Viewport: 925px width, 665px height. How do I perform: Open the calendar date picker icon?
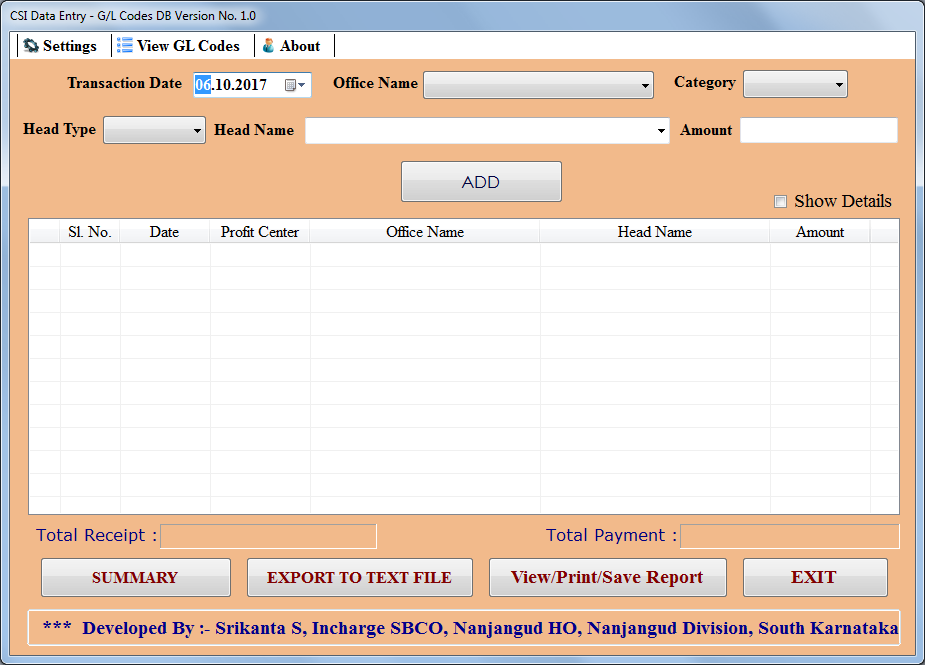pyautogui.click(x=291, y=84)
